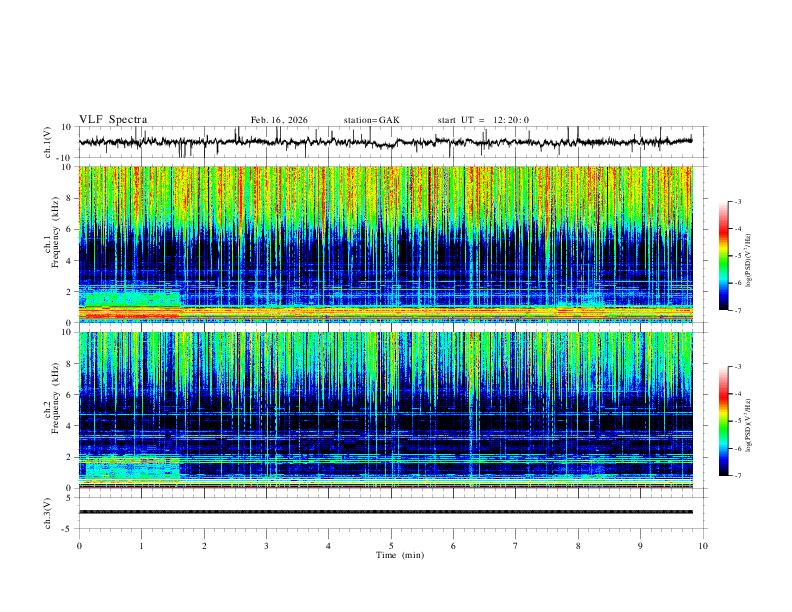Click the time axis tick label "3"
Screen dimensions: 792x612
click(x=266, y=546)
